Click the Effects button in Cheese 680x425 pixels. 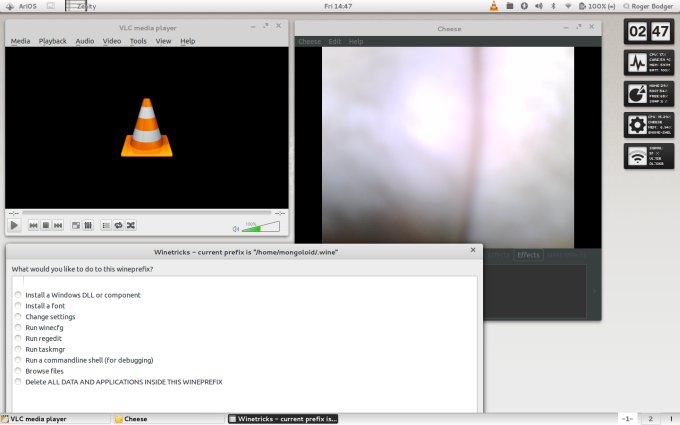[x=528, y=255]
